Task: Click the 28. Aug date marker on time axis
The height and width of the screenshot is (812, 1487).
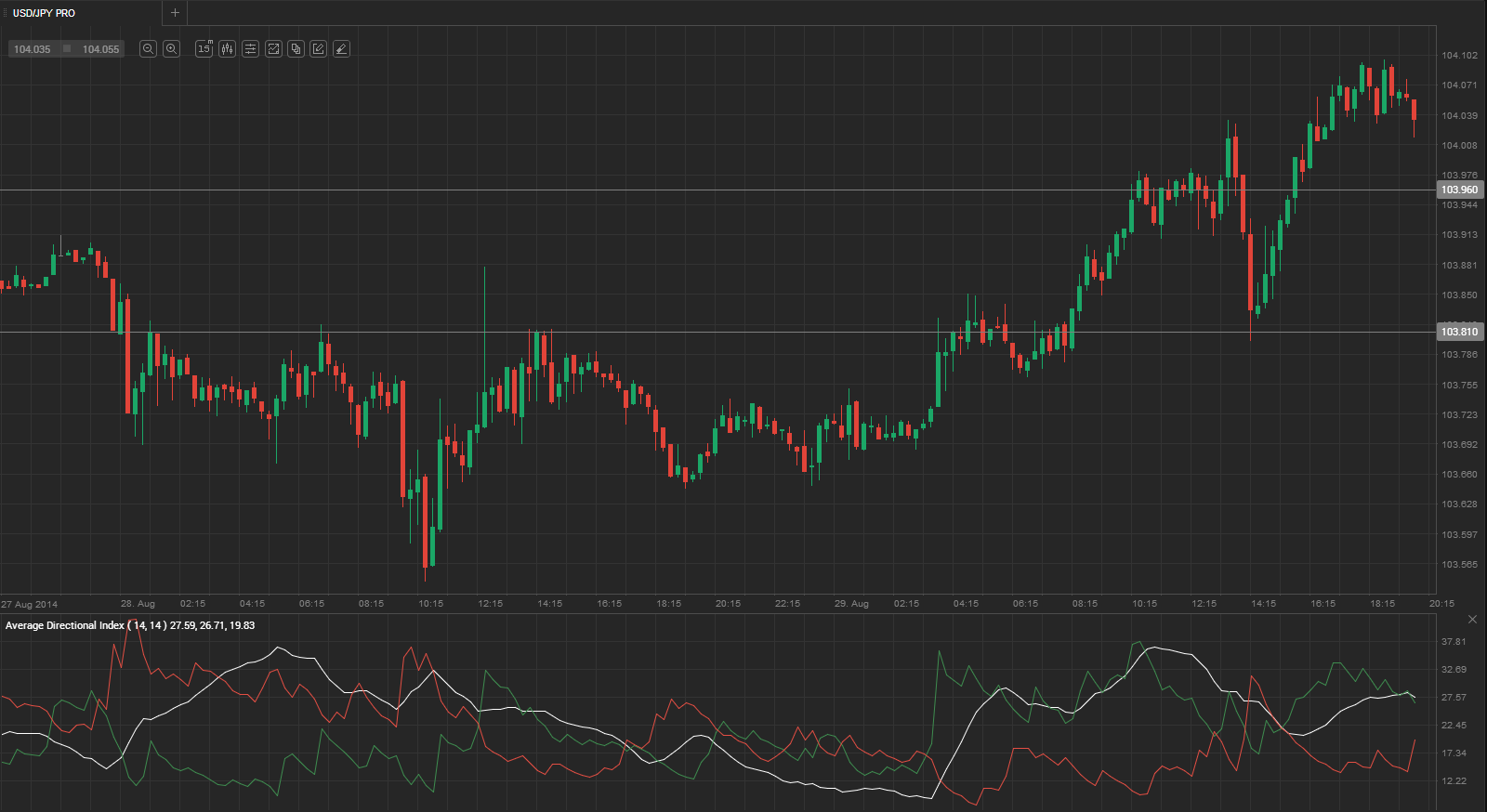Action: pos(138,604)
